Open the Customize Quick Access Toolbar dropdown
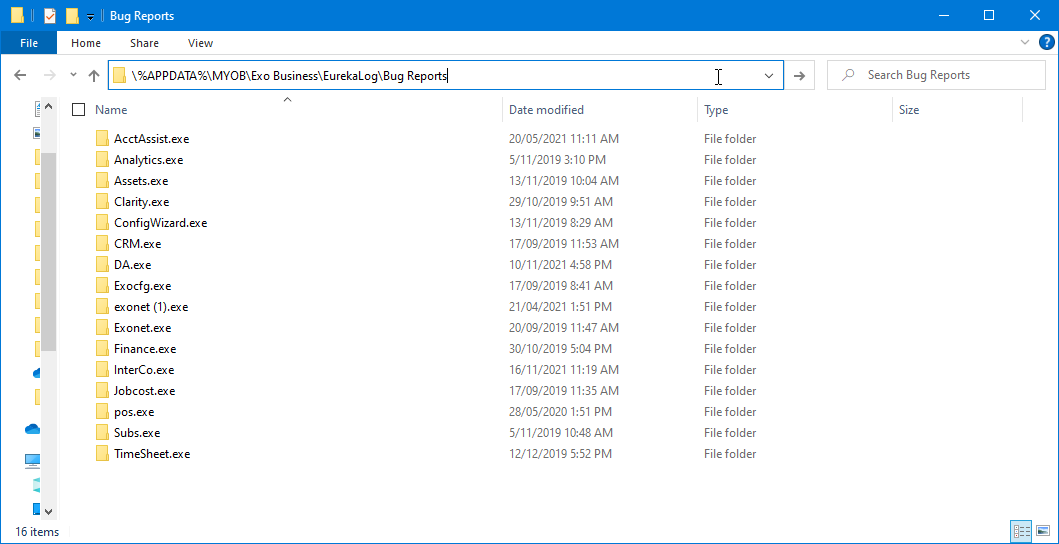 tap(90, 17)
